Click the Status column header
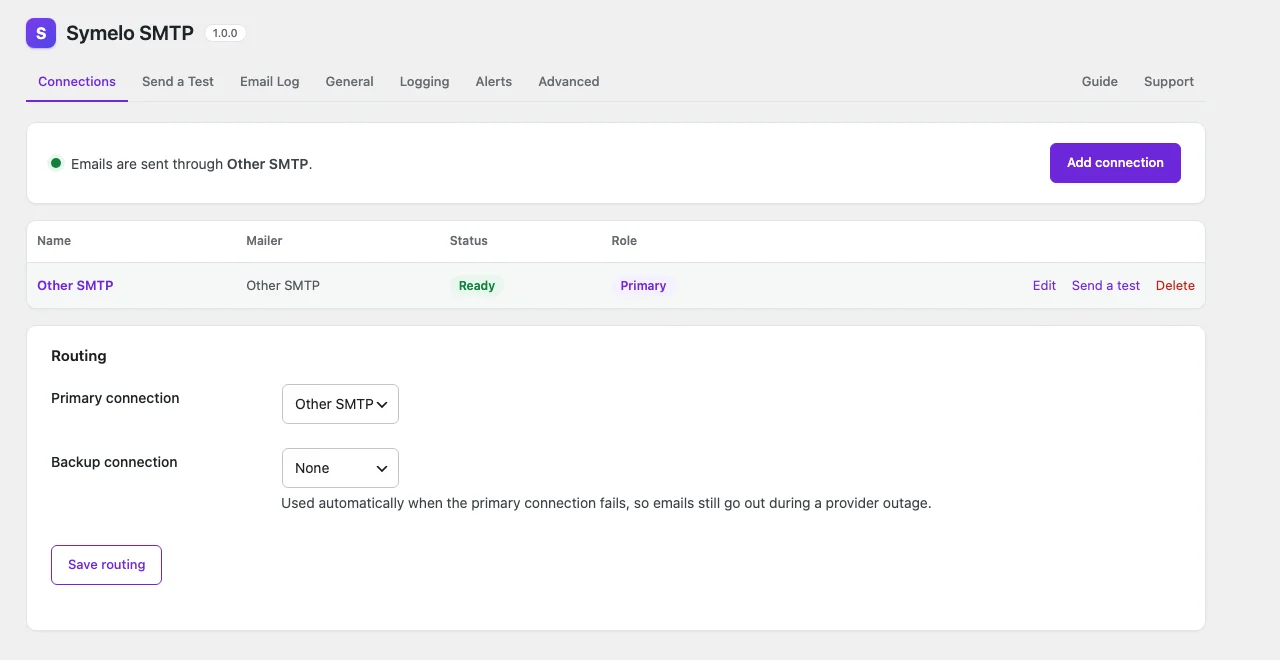The height and width of the screenshot is (660, 1280). point(469,241)
